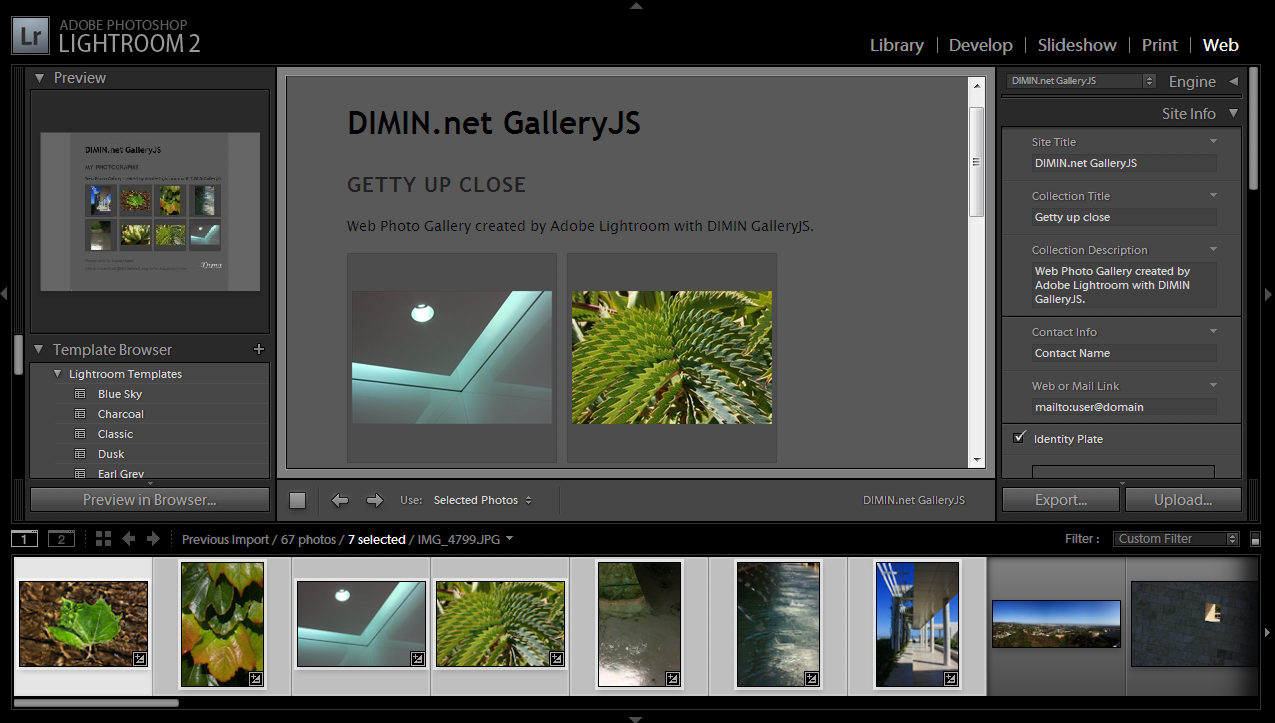Select the panorama landscape filmstrip thumbnail
Image resolution: width=1275 pixels, height=723 pixels.
coord(1056,624)
